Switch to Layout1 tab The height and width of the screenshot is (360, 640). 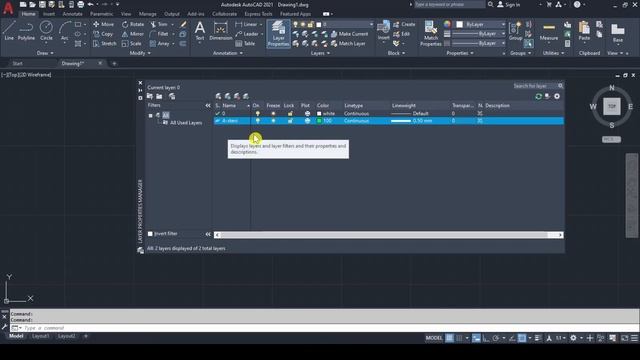40,336
